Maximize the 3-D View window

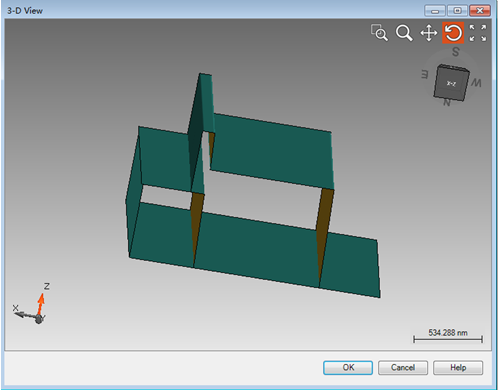[457, 11]
